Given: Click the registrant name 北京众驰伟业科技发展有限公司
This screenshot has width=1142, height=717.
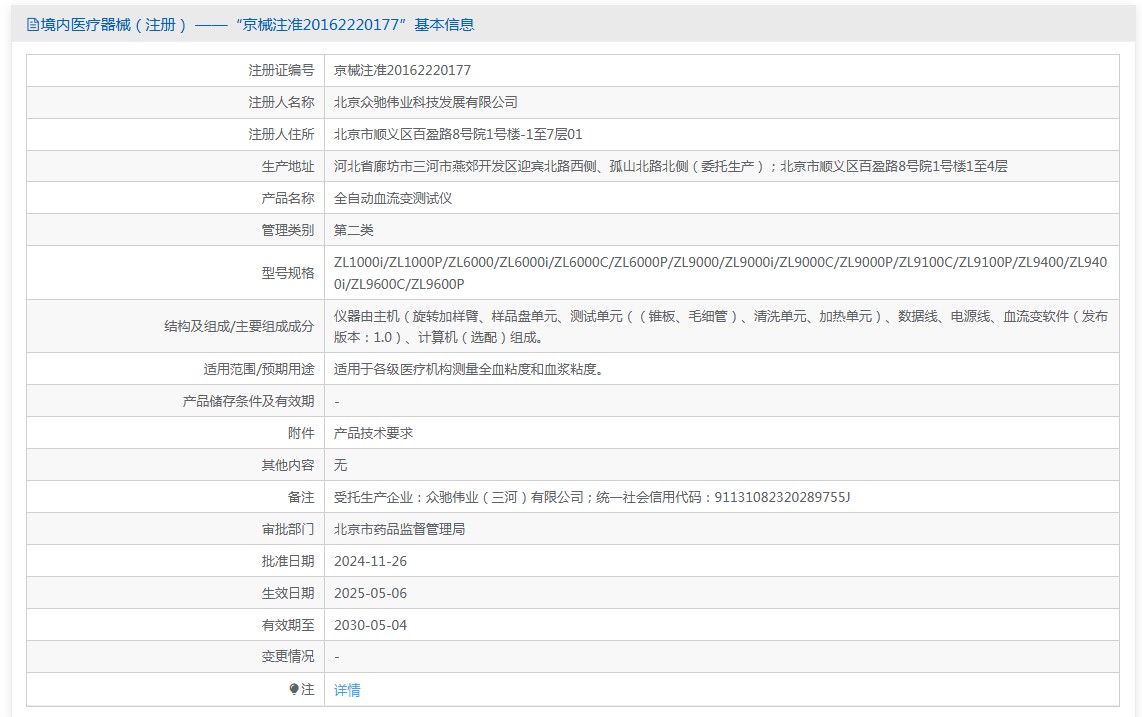Looking at the screenshot, I should (425, 103).
